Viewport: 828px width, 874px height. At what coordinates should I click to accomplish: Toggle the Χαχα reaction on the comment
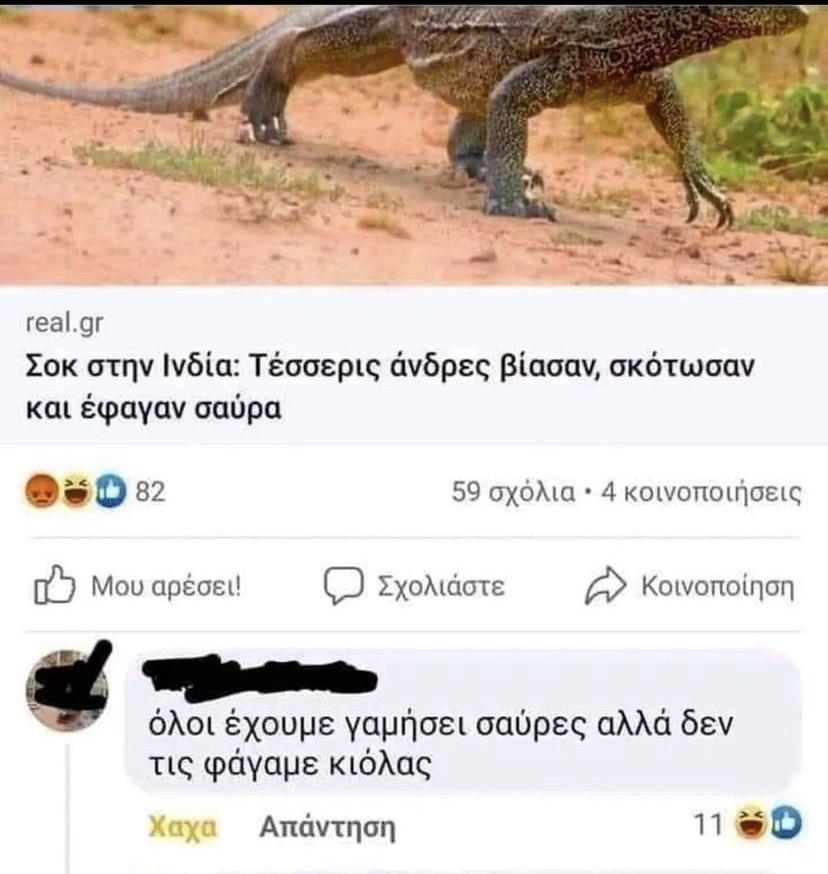[x=182, y=827]
